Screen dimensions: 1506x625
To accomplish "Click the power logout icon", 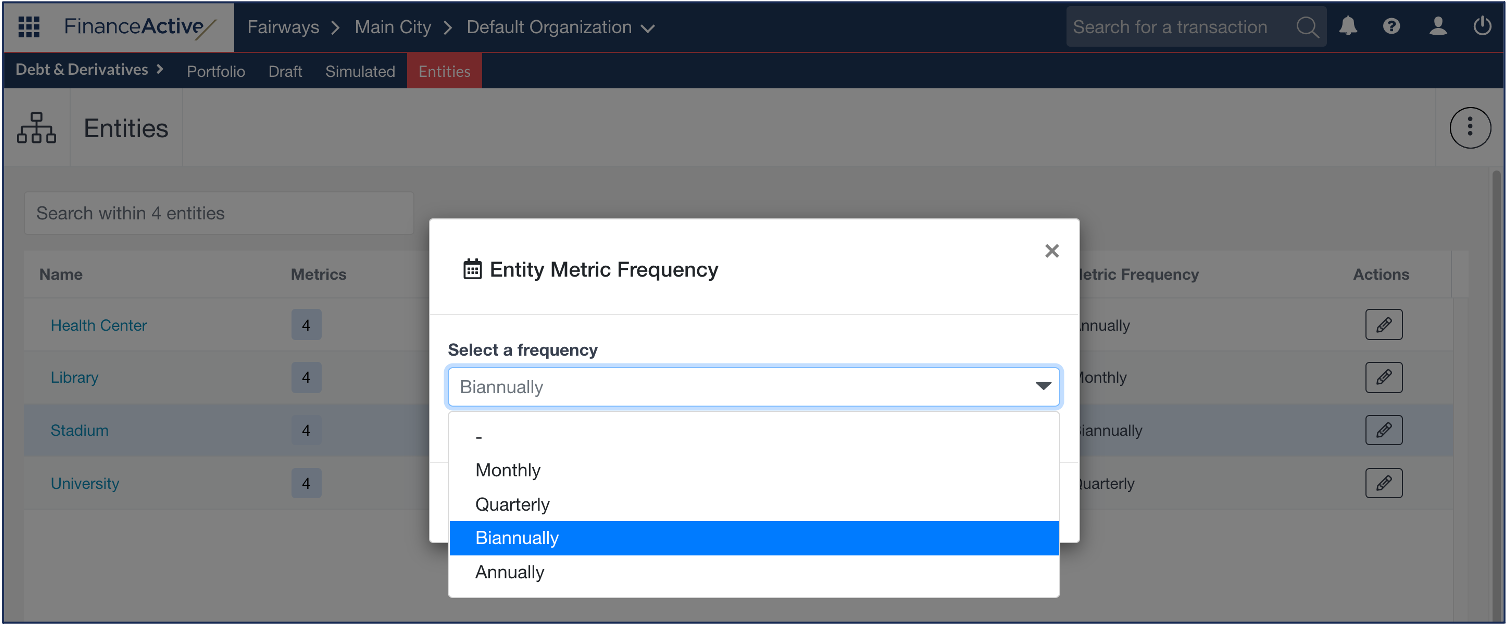I will [x=1482, y=27].
